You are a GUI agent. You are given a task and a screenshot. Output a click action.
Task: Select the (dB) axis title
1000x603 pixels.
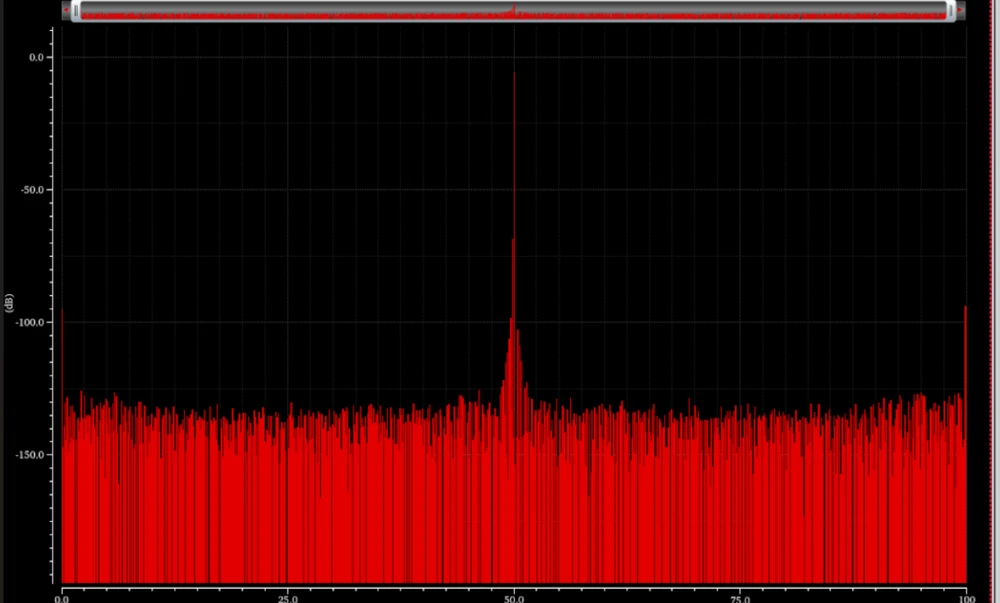pos(9,303)
